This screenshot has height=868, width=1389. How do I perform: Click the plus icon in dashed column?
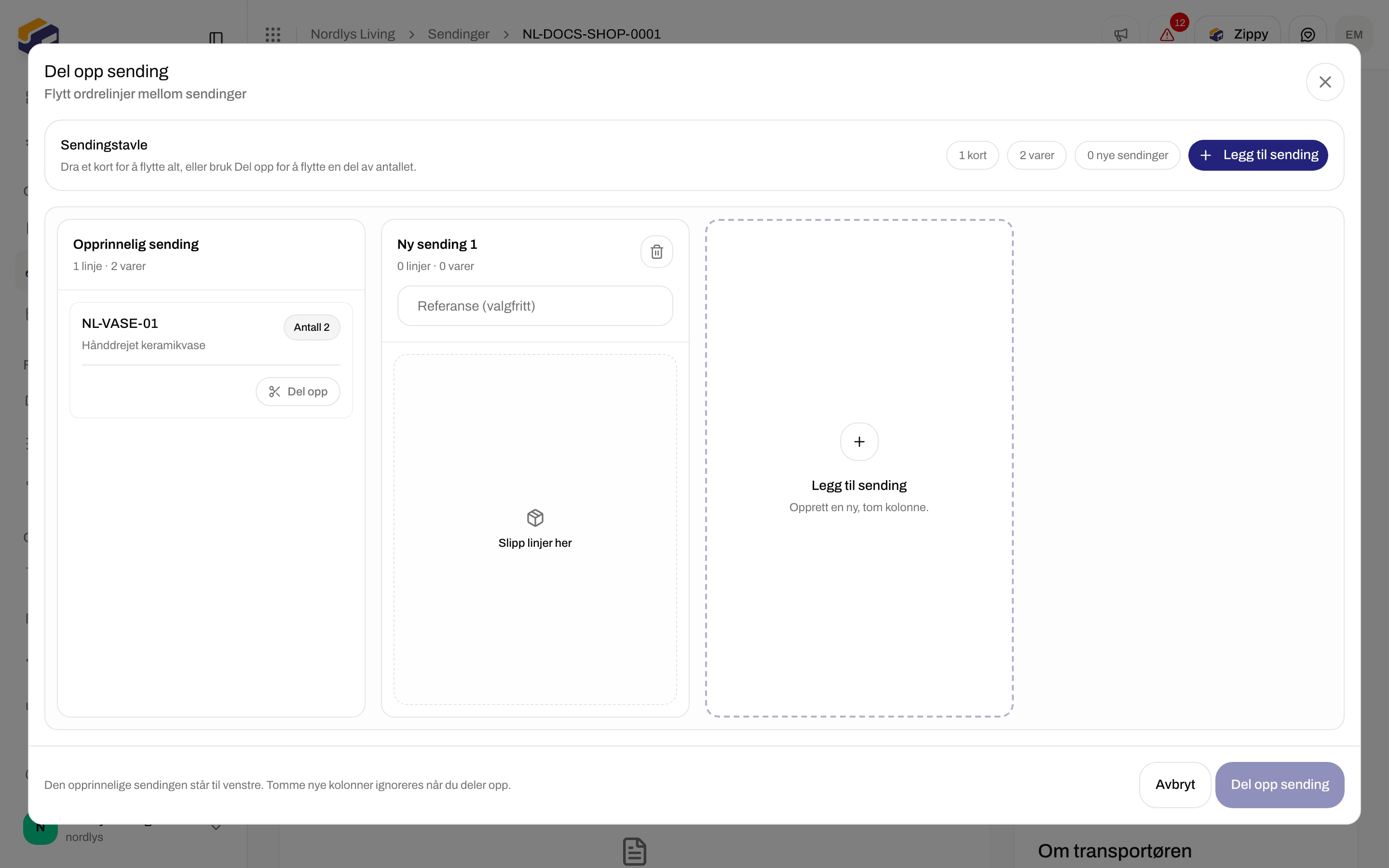(859, 441)
